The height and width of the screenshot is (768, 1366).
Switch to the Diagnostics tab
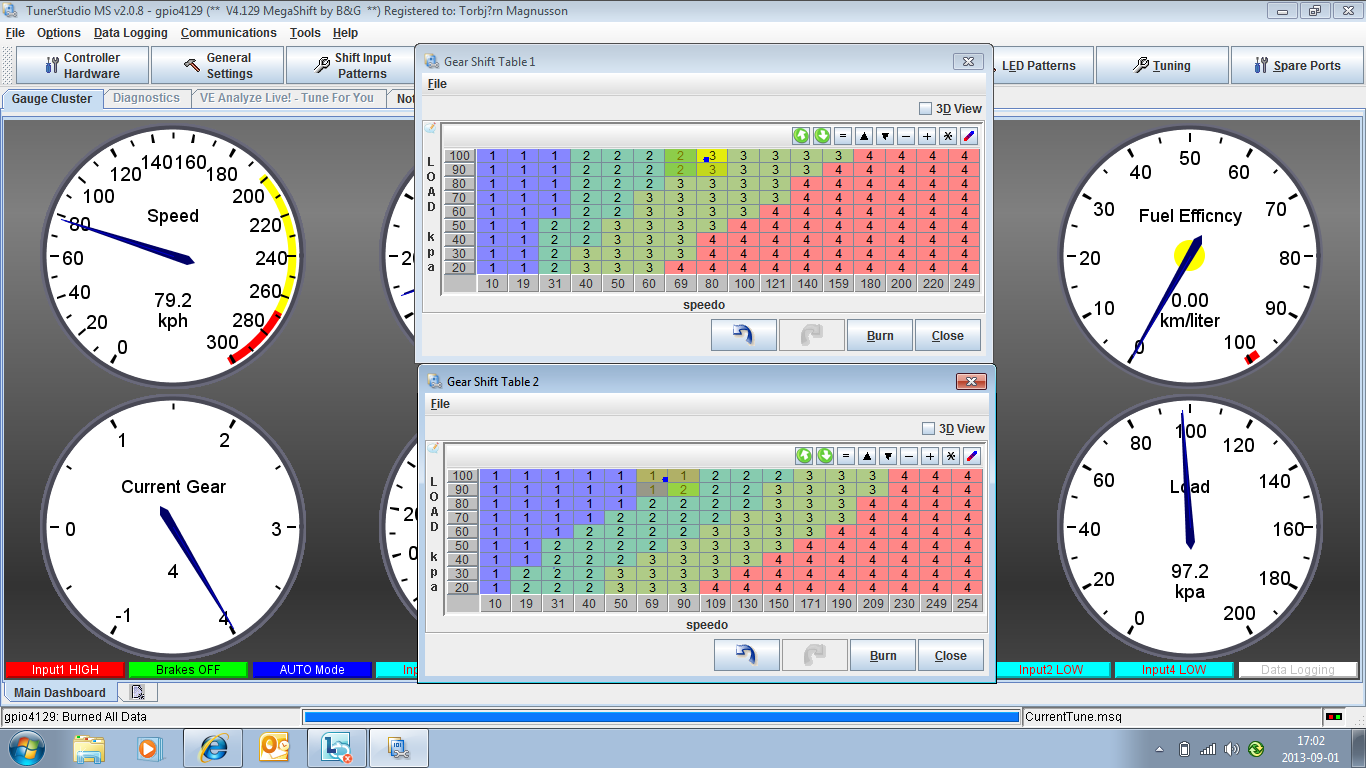[146, 98]
